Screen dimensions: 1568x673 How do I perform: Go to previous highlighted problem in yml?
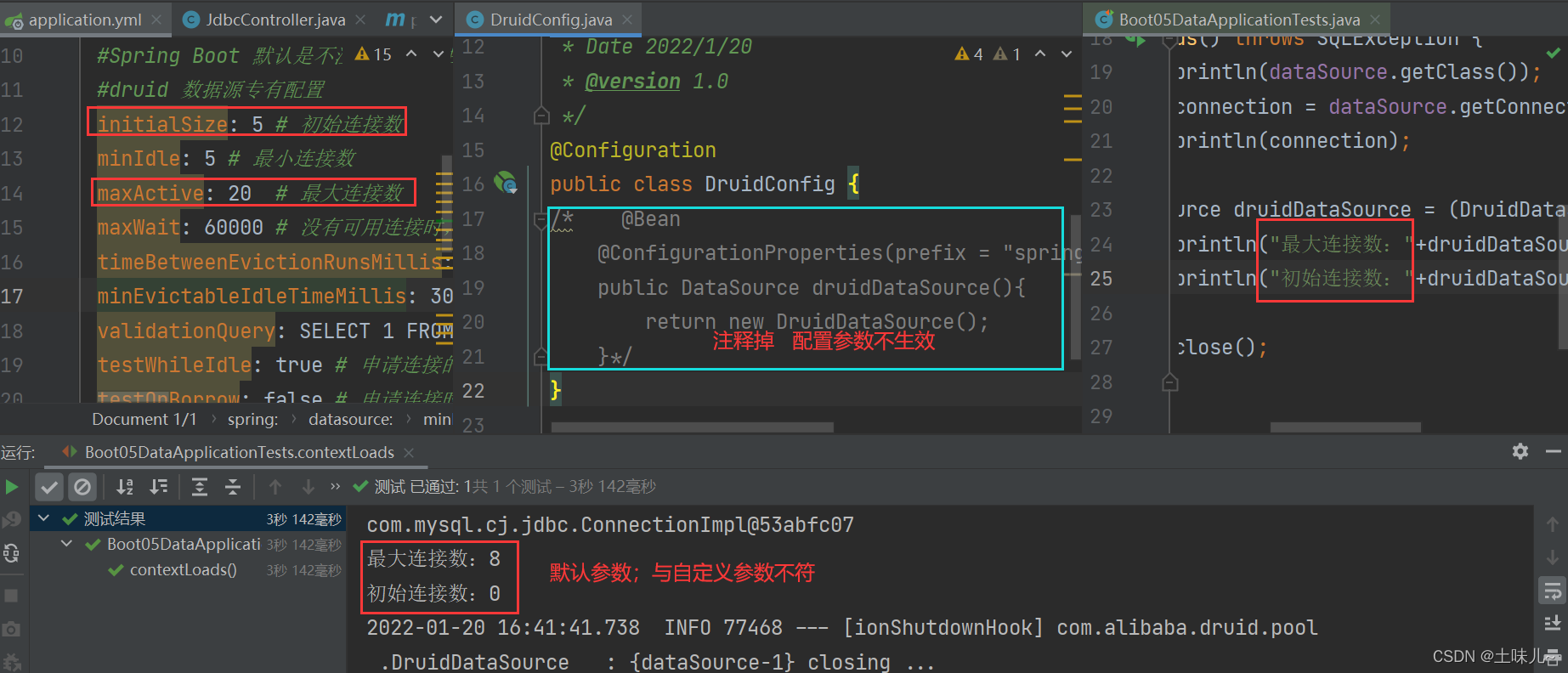411,54
